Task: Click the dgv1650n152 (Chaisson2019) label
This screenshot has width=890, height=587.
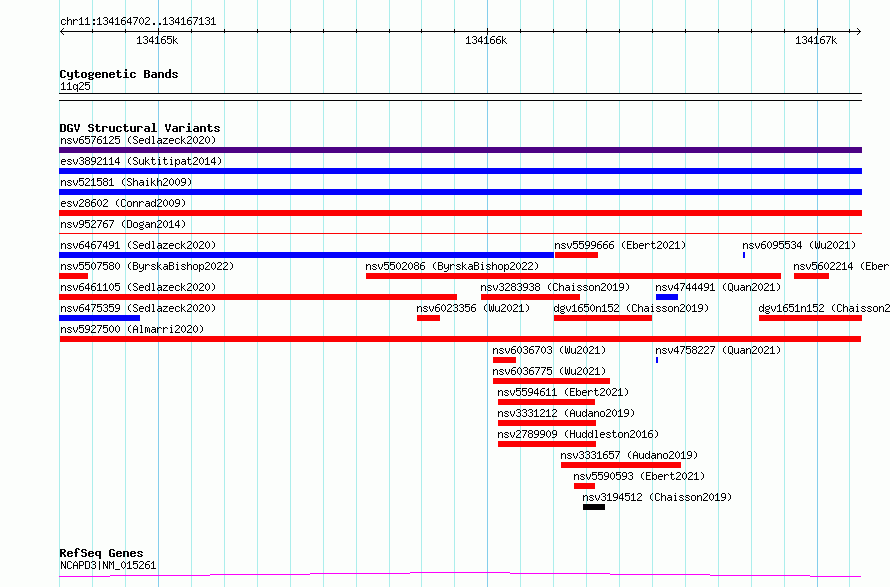Action: 631,308
